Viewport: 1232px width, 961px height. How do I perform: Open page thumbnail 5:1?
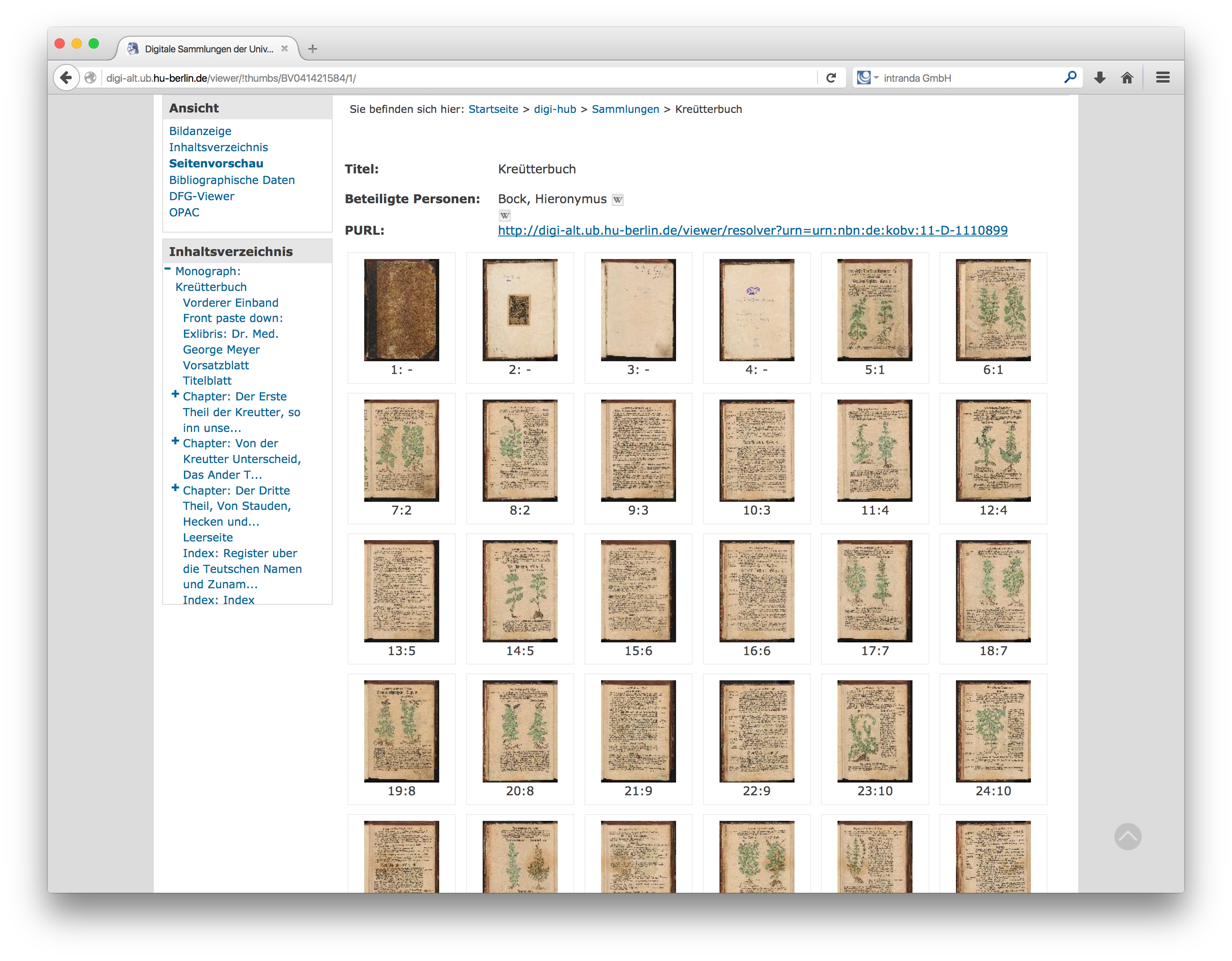pos(874,310)
